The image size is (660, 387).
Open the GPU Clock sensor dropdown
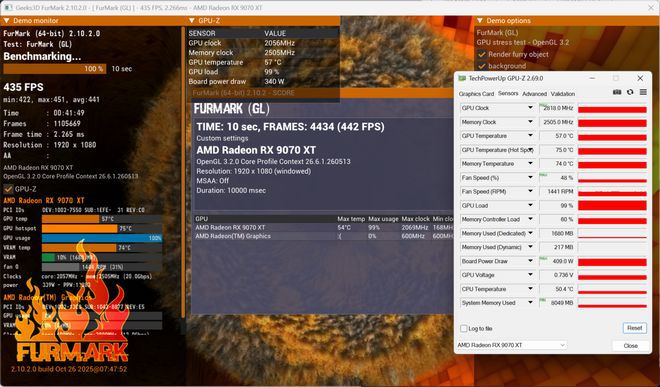530,108
